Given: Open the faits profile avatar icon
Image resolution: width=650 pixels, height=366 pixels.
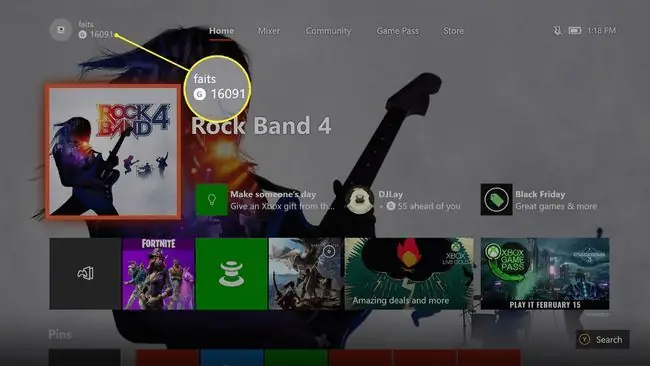Looking at the screenshot, I should [61, 30].
